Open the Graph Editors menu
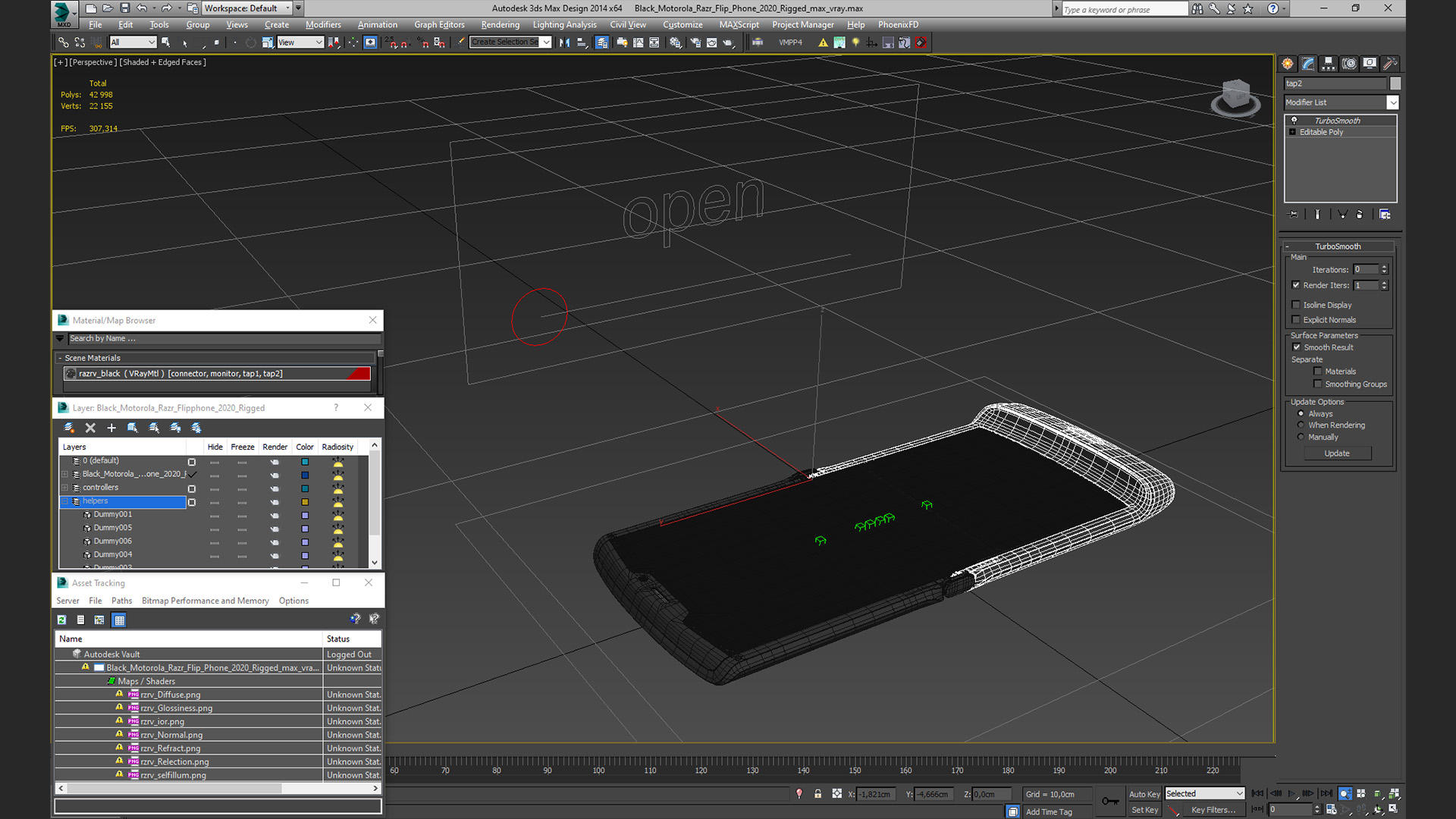The width and height of the screenshot is (1456, 819). (x=439, y=24)
